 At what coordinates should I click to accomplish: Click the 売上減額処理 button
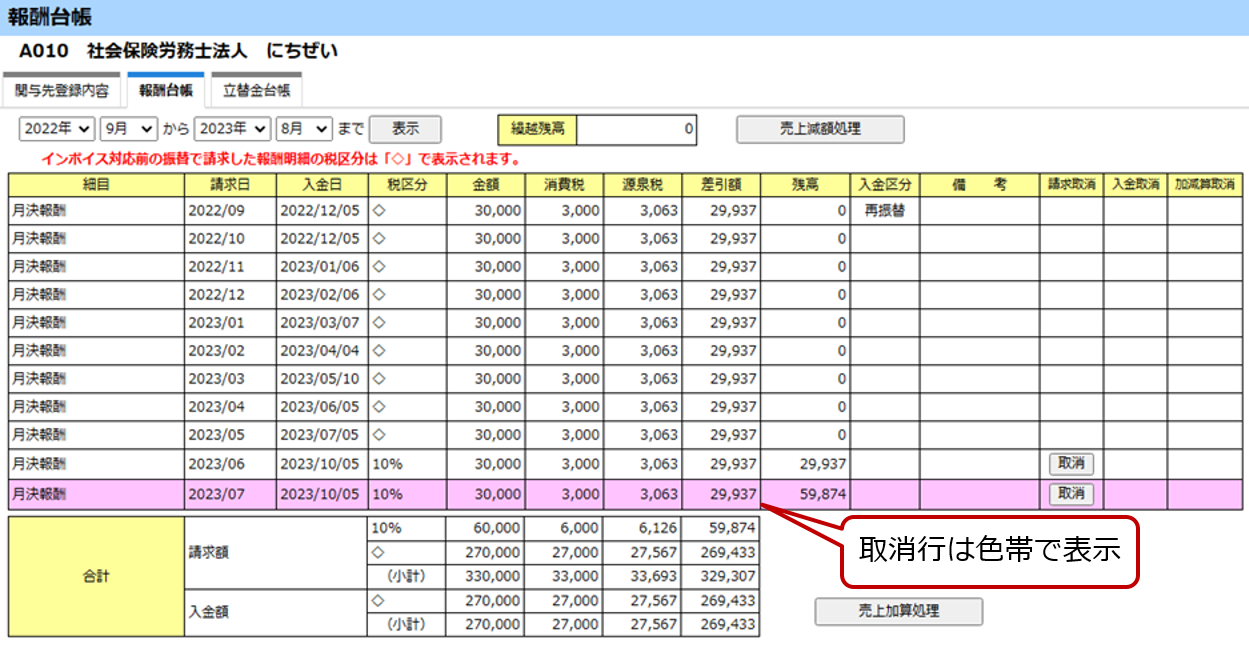coord(820,129)
